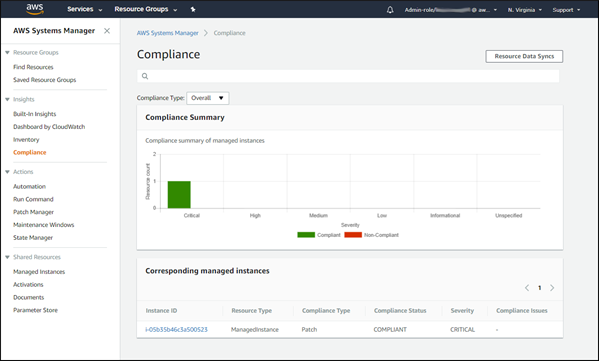Click the Severity column header

click(x=462, y=311)
